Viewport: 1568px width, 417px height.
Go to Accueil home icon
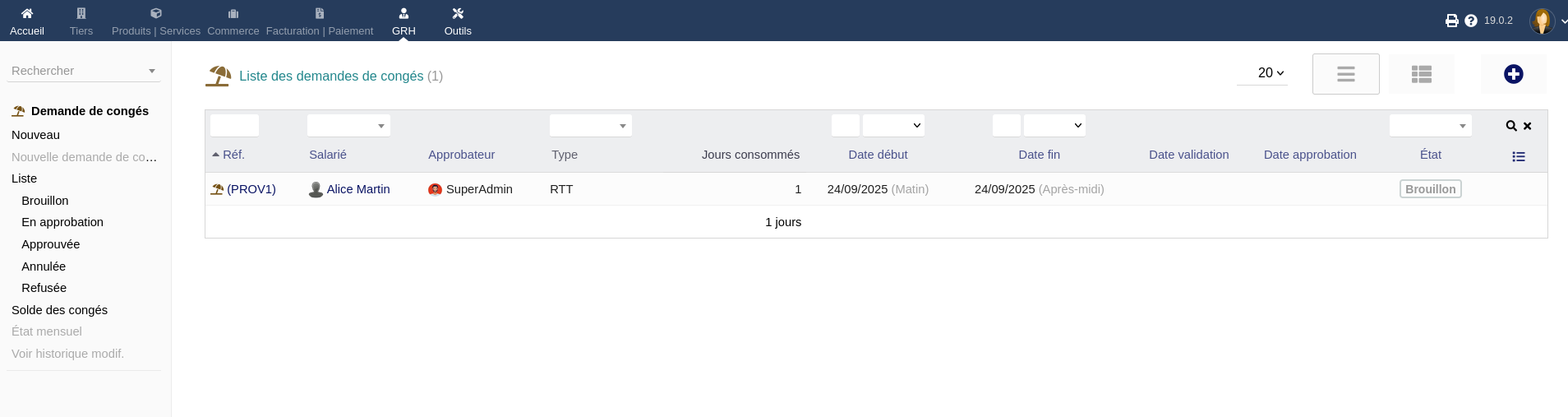tap(27, 21)
